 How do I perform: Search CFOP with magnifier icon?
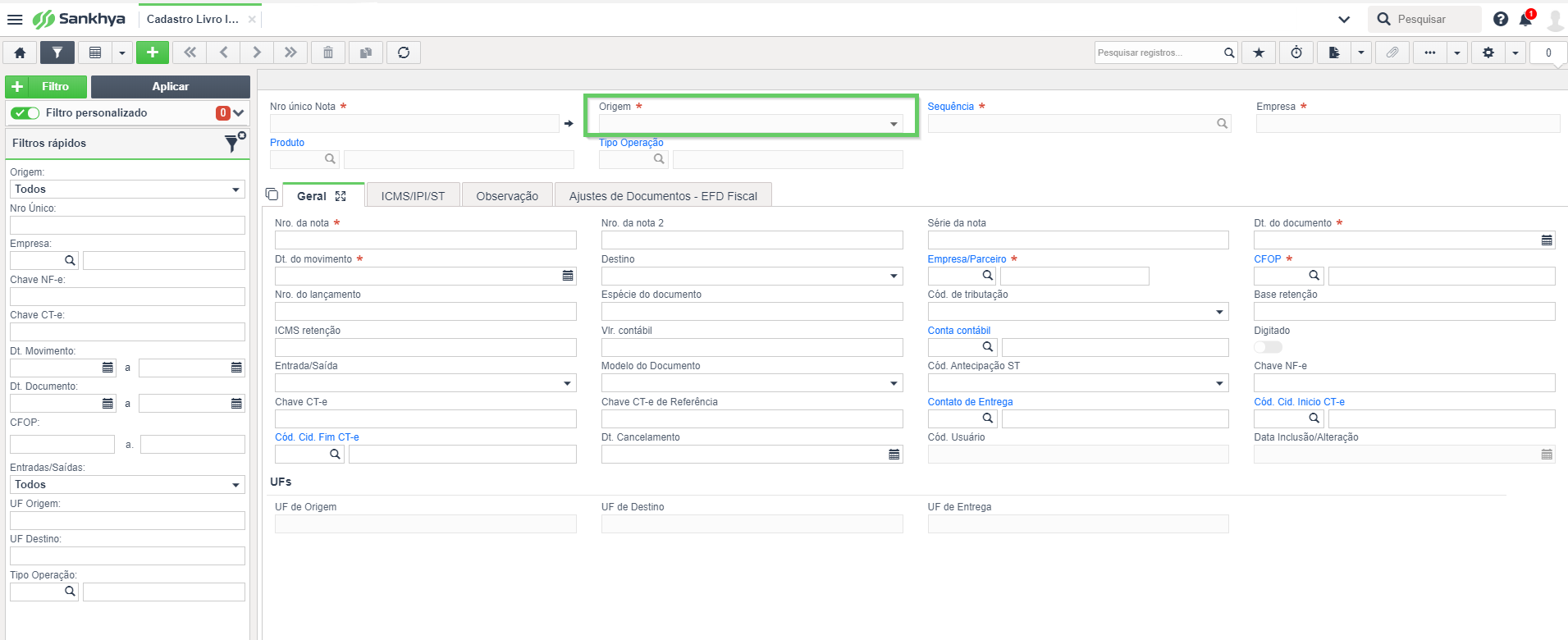(x=1314, y=276)
